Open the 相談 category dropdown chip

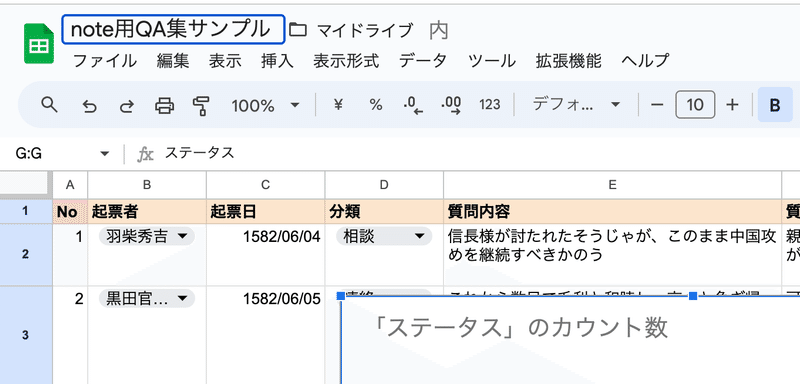point(384,237)
